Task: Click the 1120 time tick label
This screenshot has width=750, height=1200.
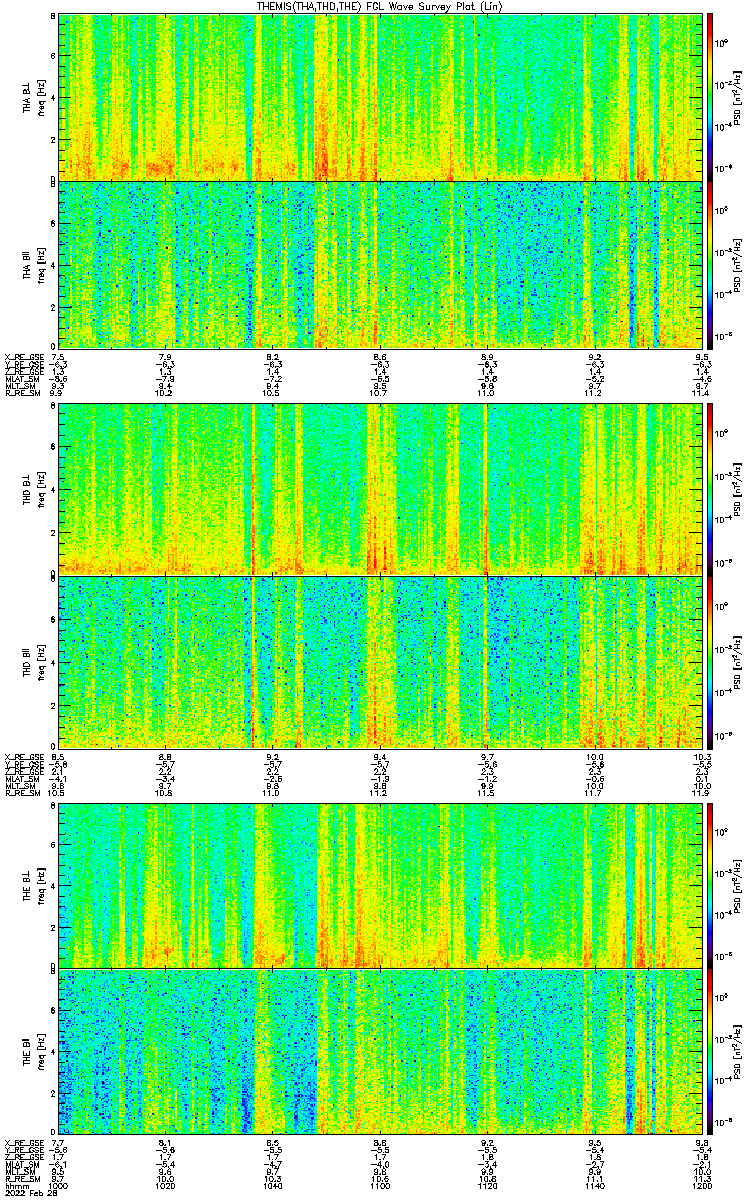Action: (x=487, y=1186)
